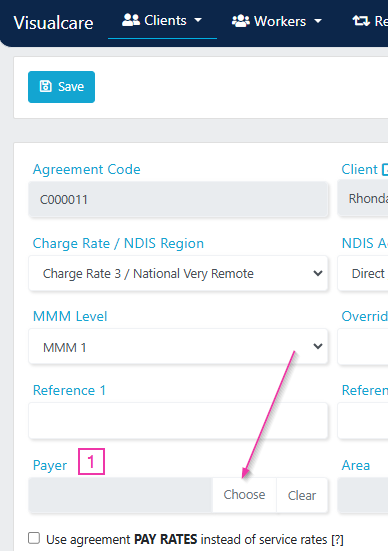
Task: Open the Workers menu
Action: pyautogui.click(x=277, y=21)
